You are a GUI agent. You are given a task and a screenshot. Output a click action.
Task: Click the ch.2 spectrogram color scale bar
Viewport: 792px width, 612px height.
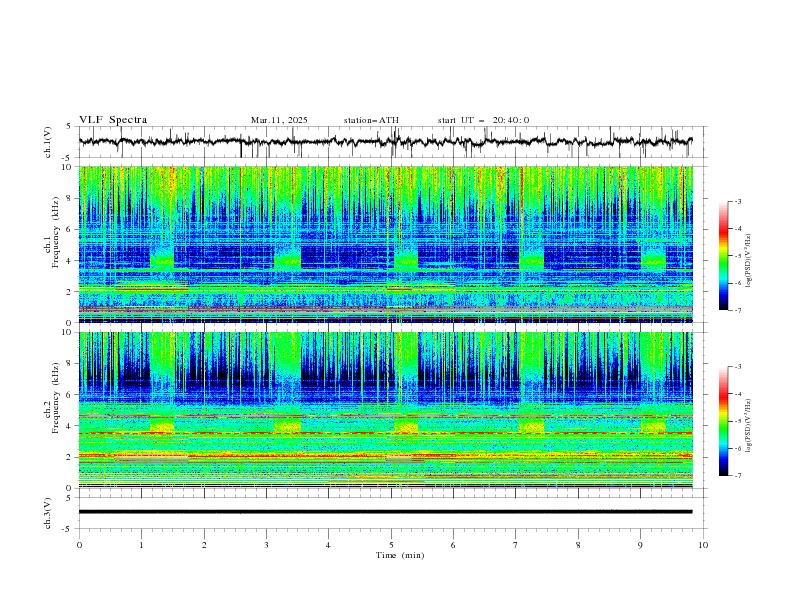coord(724,421)
